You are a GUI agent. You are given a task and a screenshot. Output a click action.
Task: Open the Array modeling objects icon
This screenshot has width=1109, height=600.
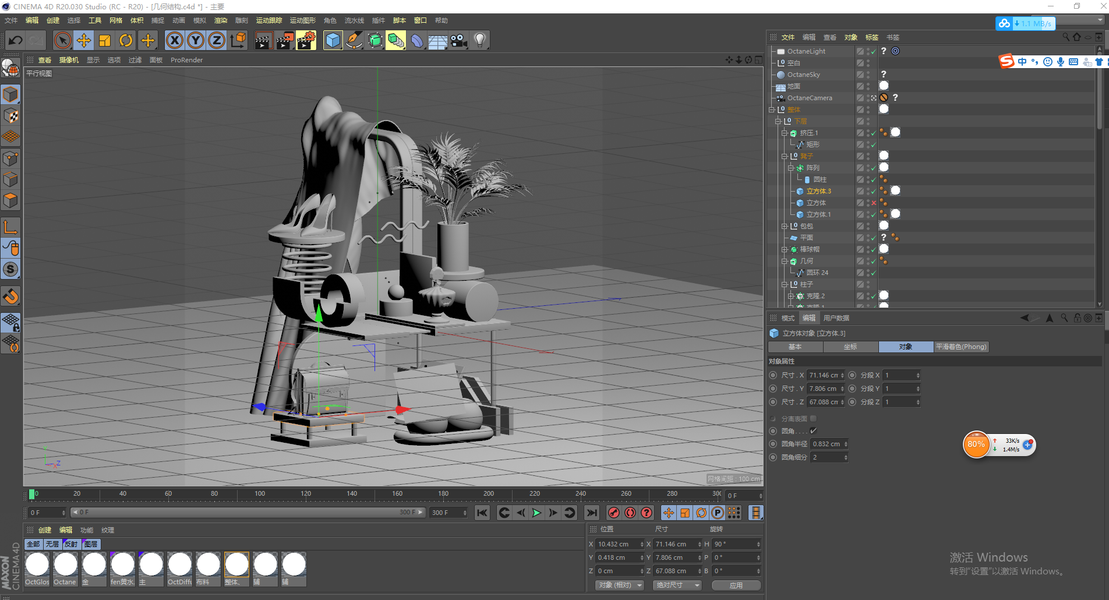(396, 40)
